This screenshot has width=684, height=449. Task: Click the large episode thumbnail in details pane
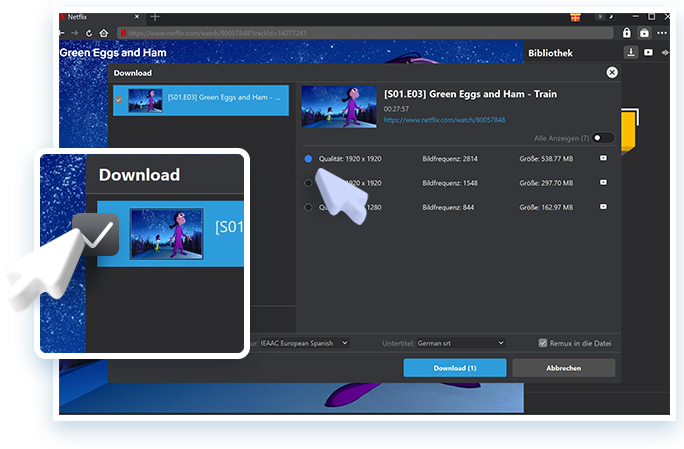coord(339,106)
